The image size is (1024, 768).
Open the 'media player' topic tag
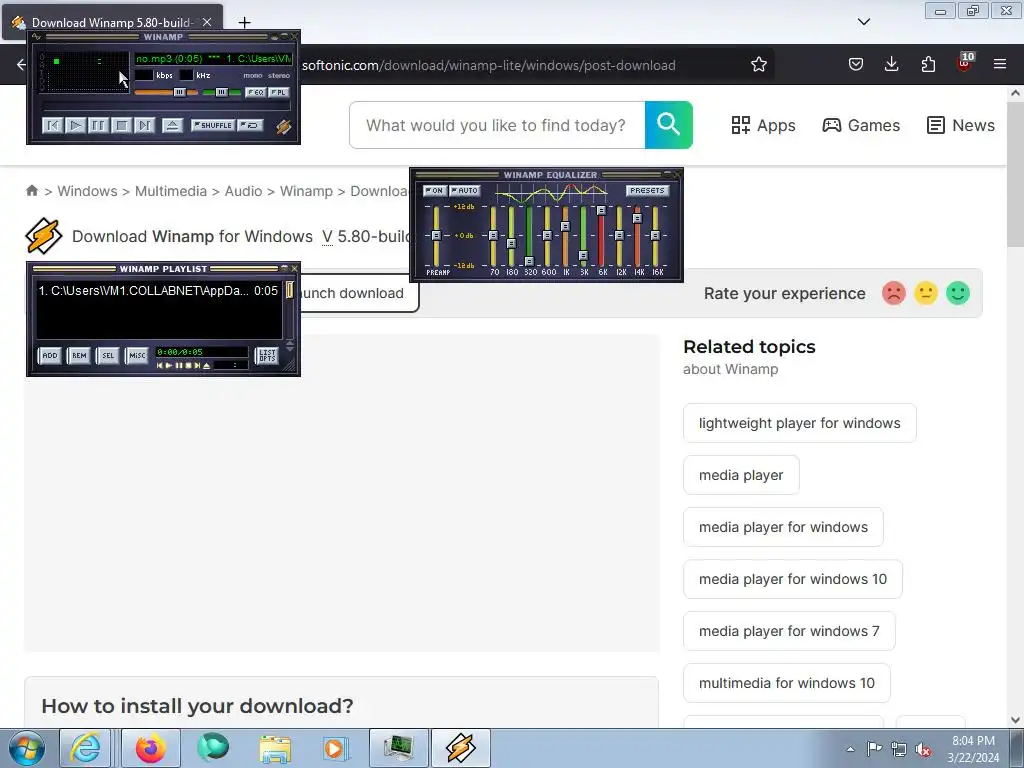pyautogui.click(x=741, y=475)
